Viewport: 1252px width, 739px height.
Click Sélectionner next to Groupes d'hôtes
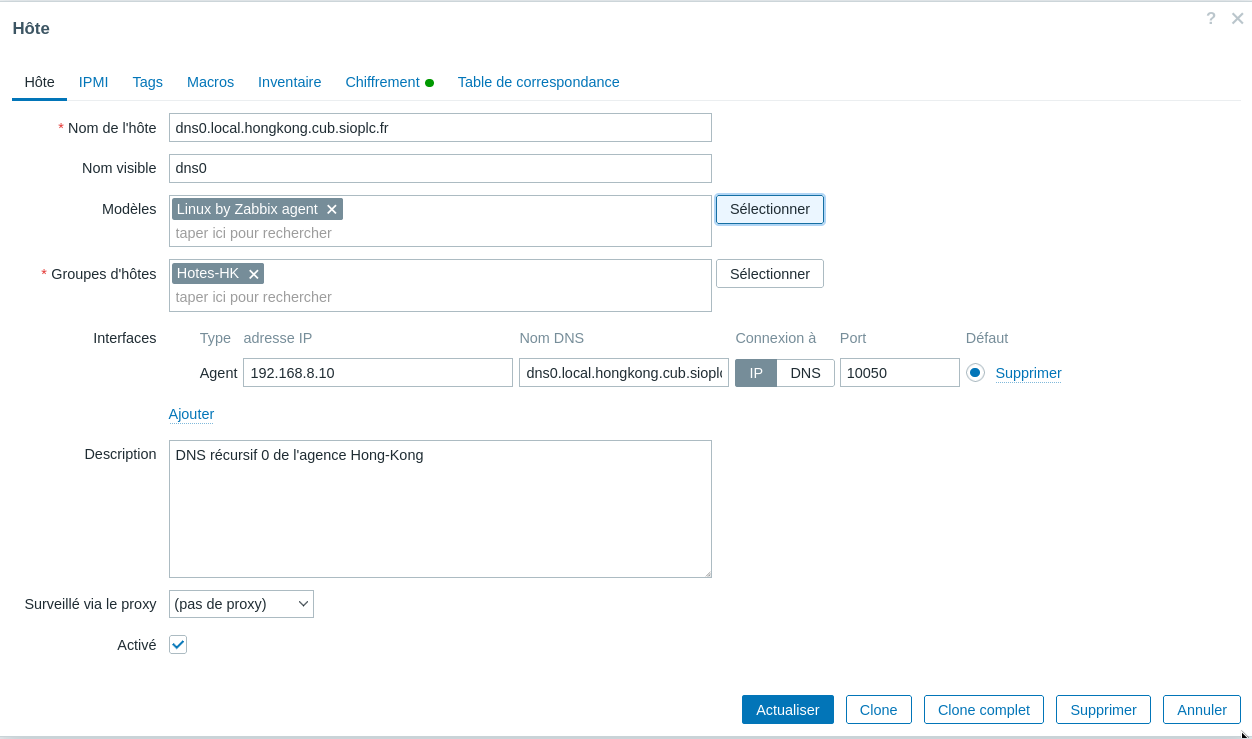[769, 274]
